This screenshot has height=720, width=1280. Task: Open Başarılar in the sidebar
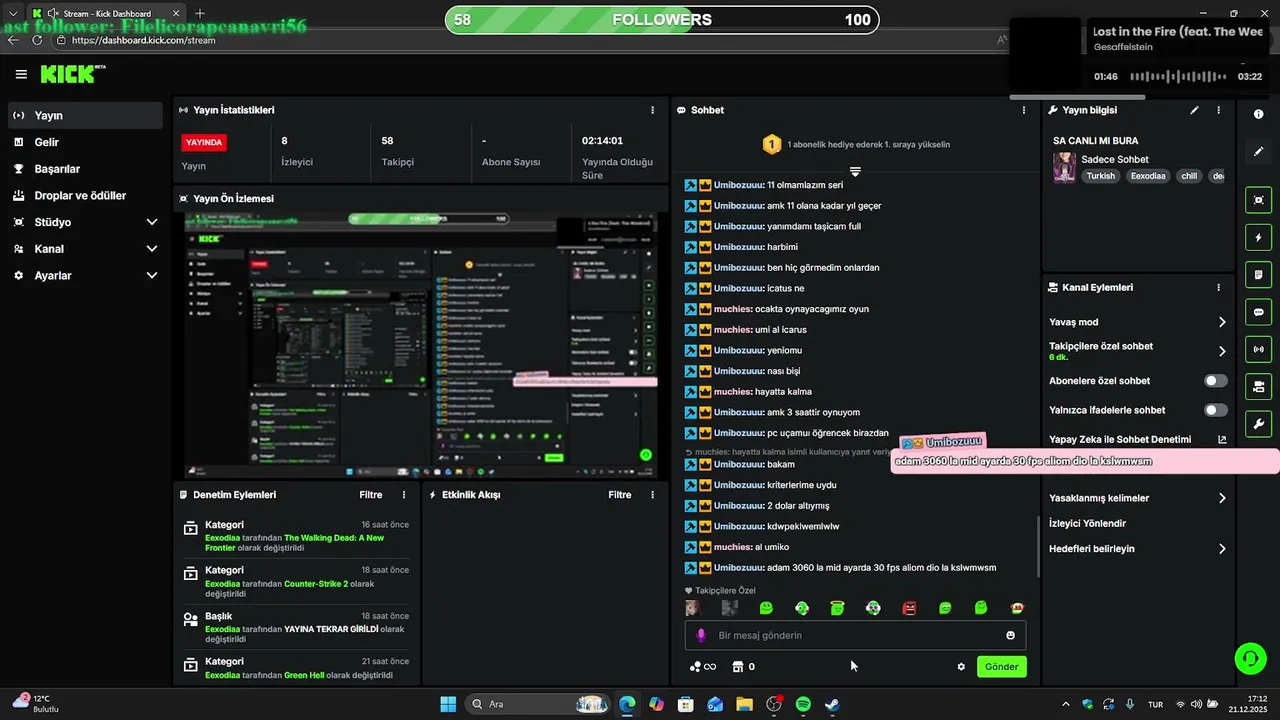pyautogui.click(x=85, y=169)
